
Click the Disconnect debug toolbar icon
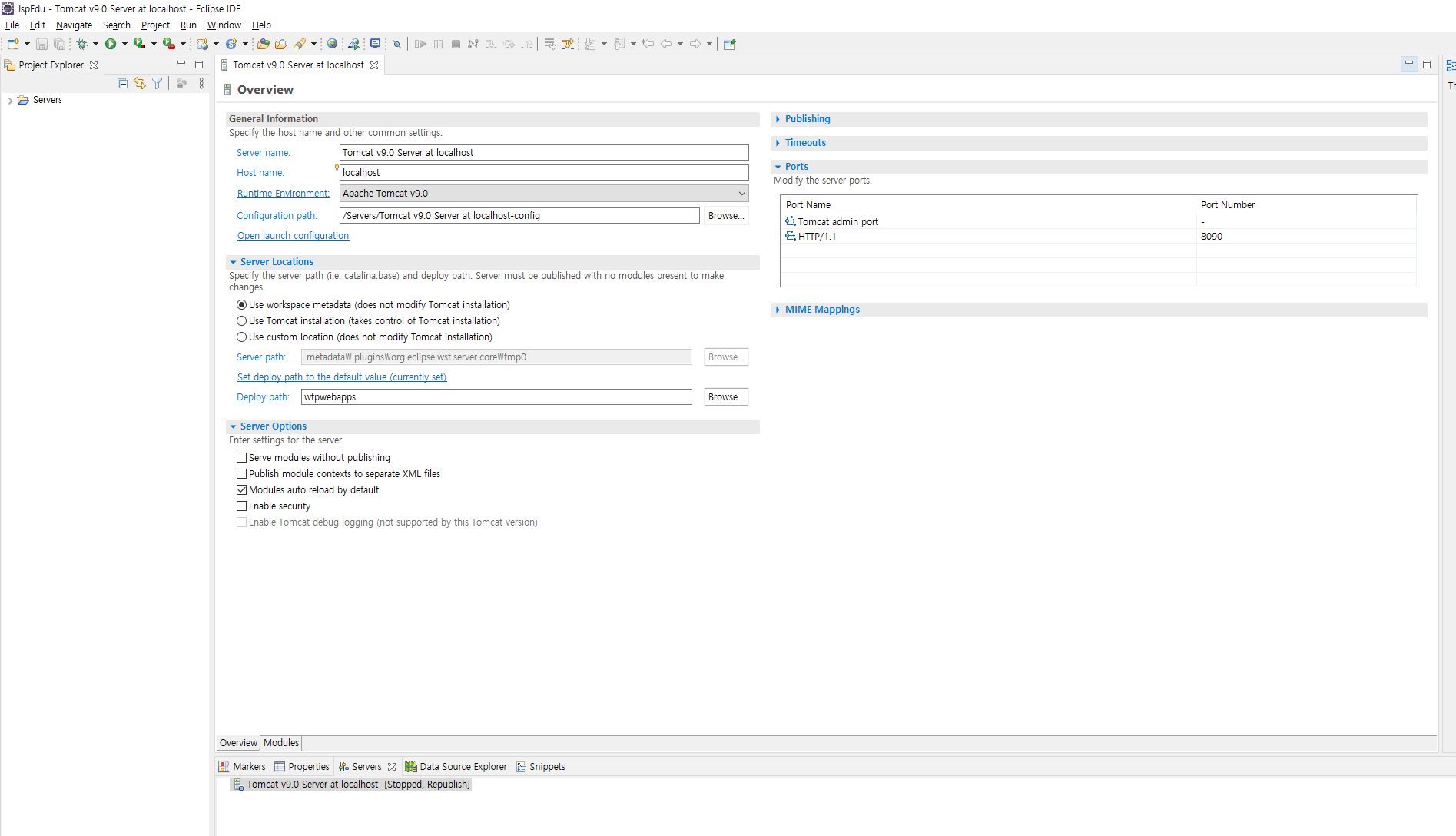coord(473,44)
